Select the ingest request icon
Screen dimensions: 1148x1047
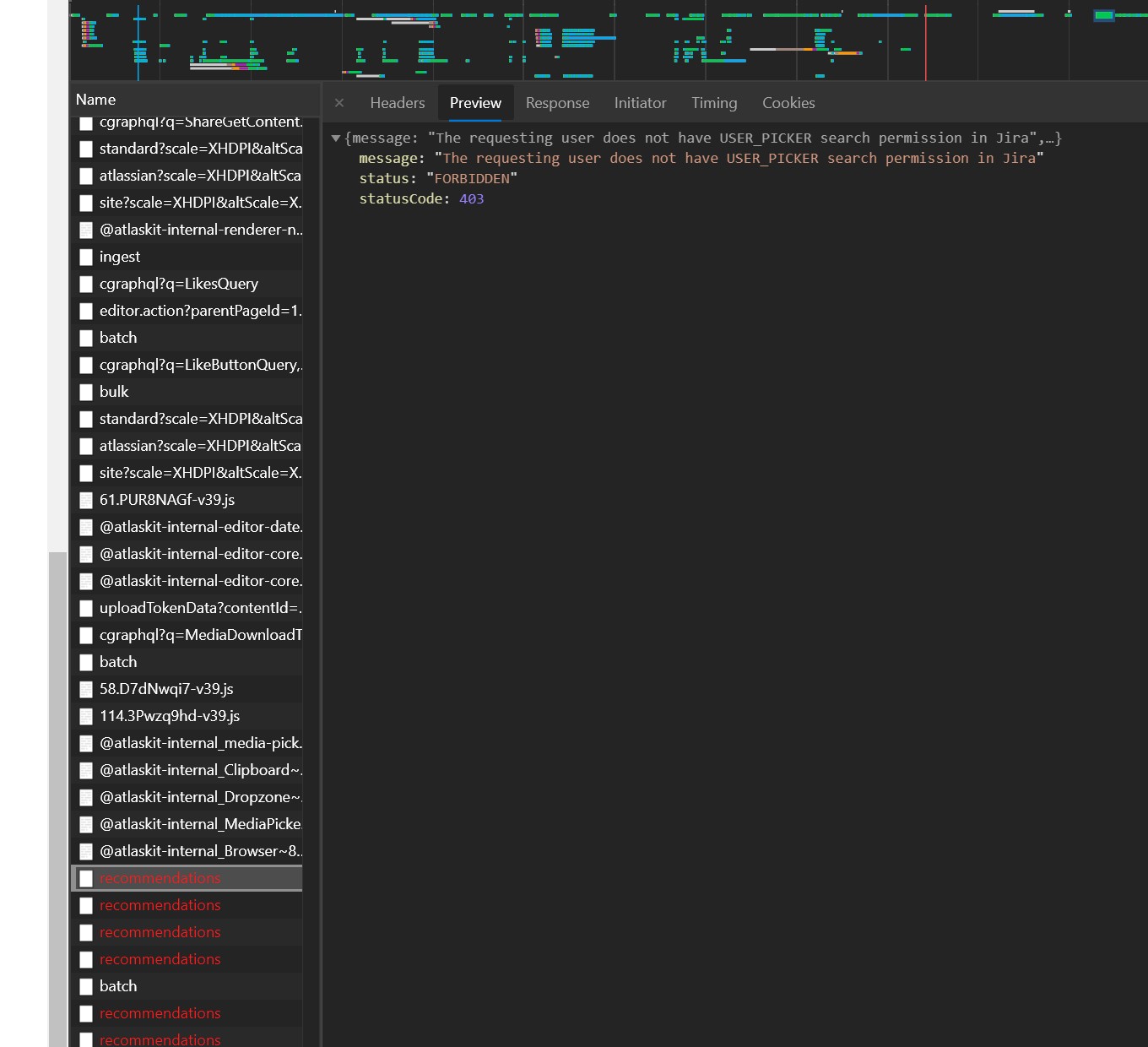tap(86, 257)
